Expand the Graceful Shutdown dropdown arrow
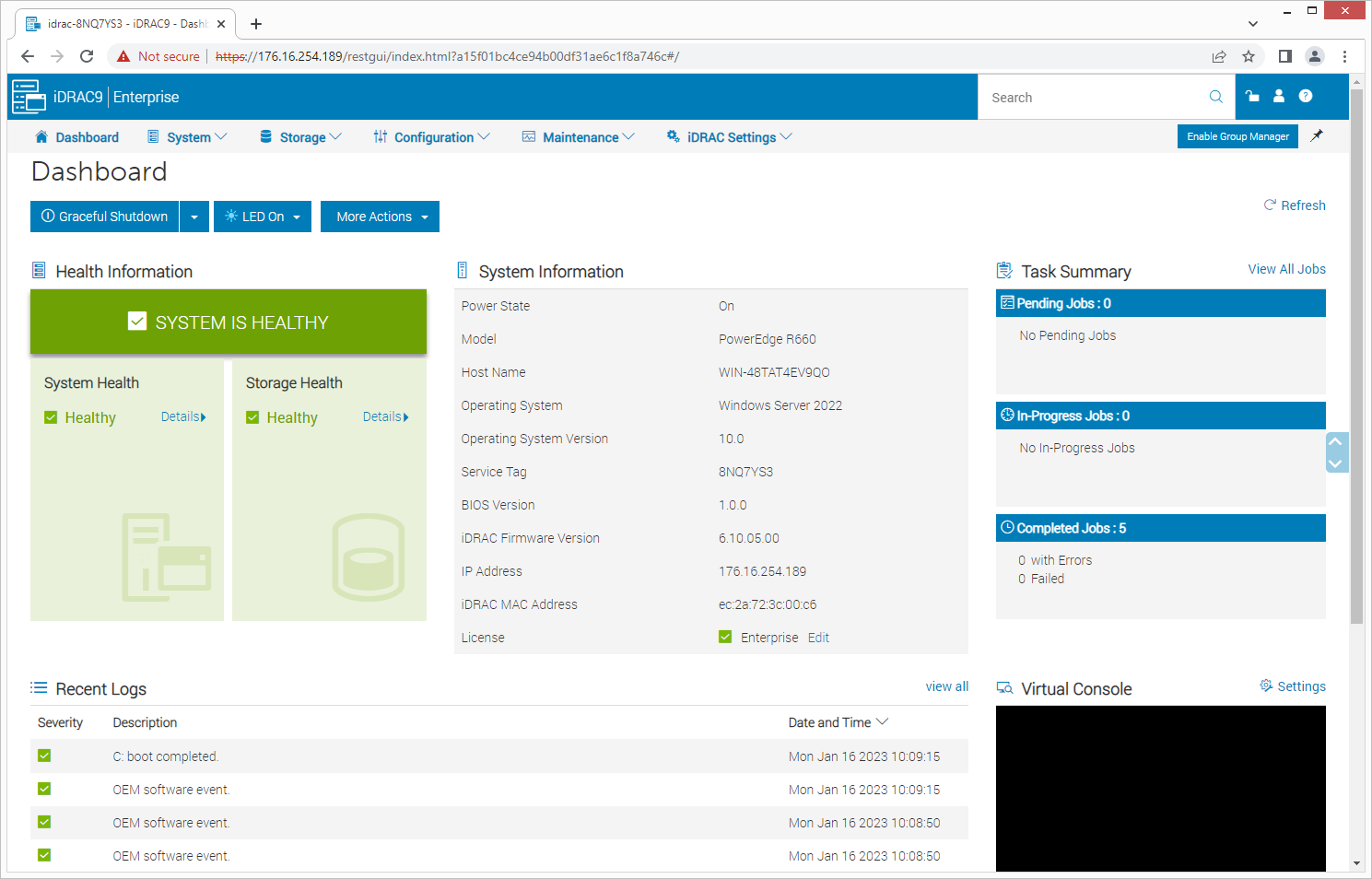The height and width of the screenshot is (879, 1372). [193, 217]
